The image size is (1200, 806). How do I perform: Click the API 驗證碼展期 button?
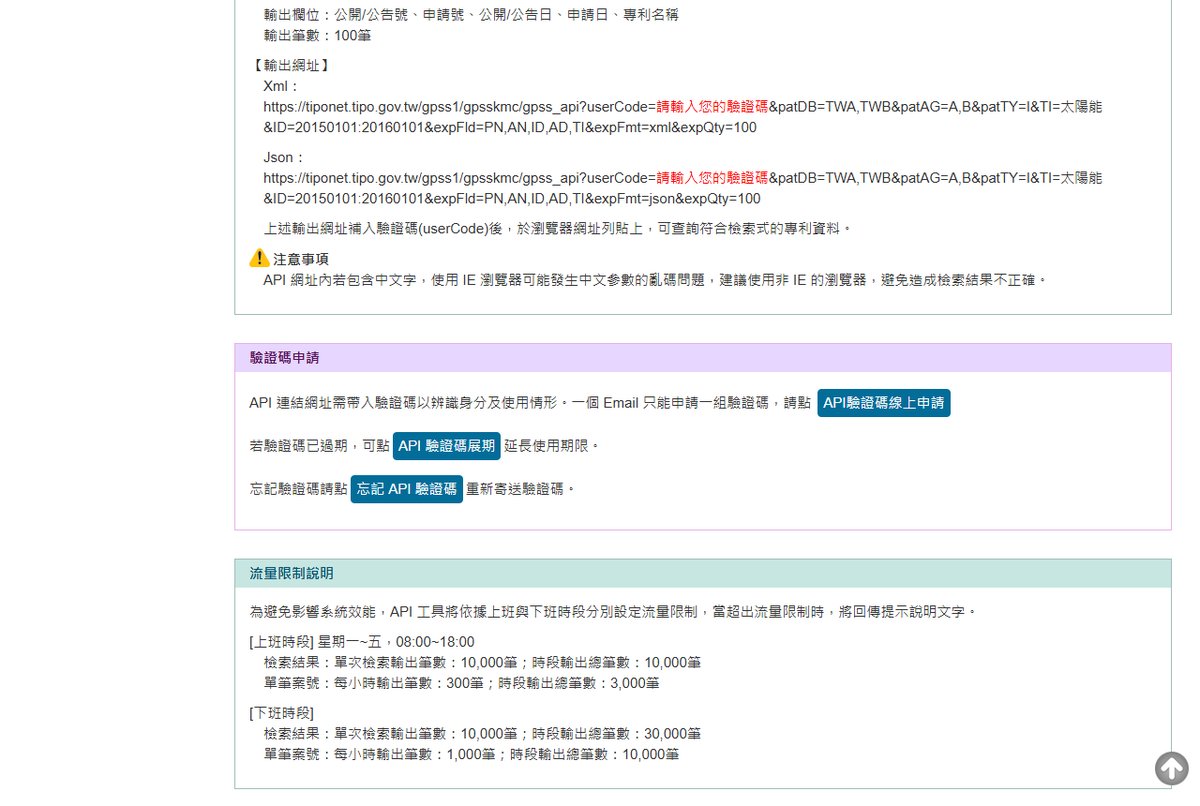pyautogui.click(x=446, y=446)
